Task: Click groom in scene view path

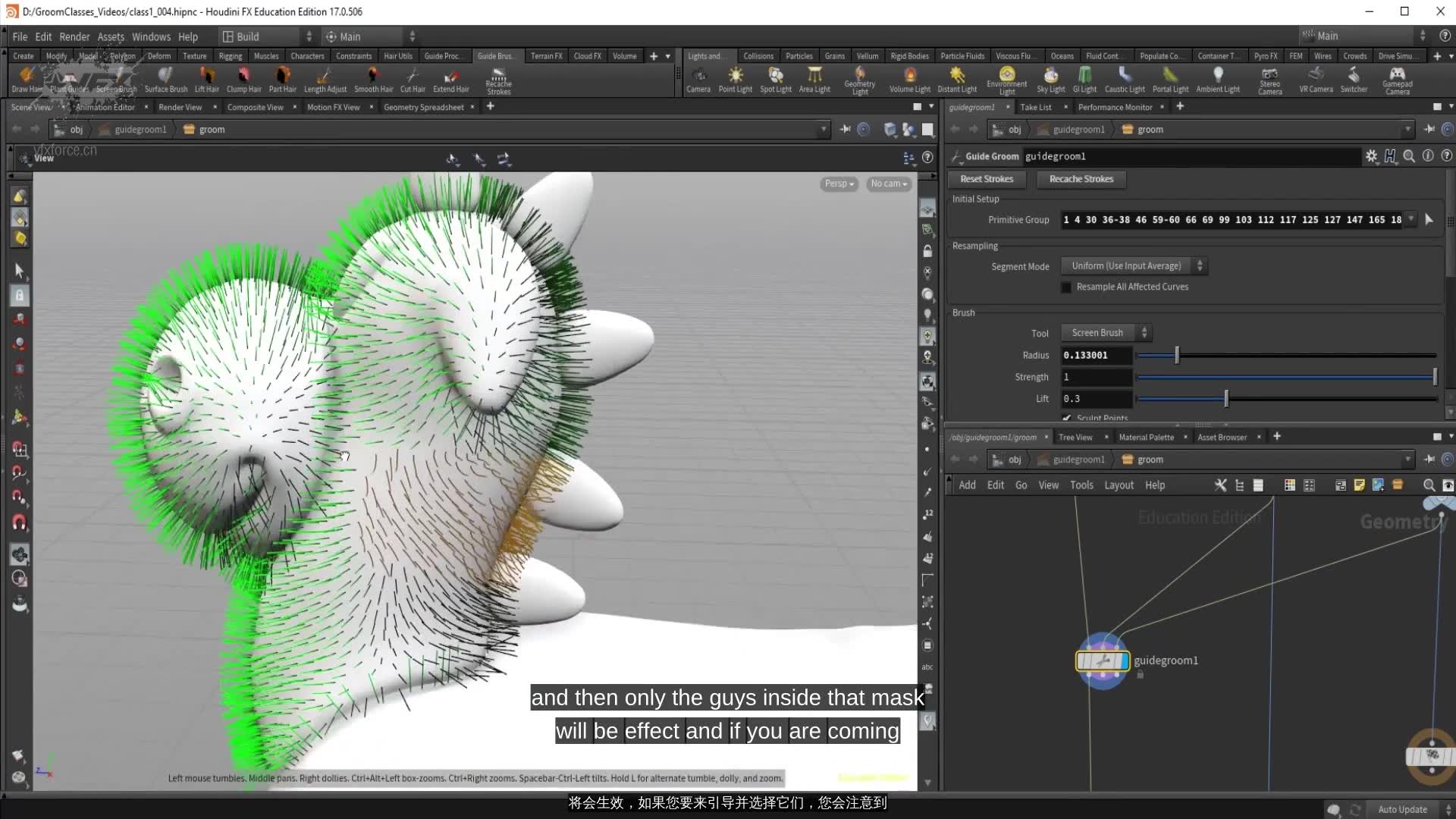Action: [212, 130]
